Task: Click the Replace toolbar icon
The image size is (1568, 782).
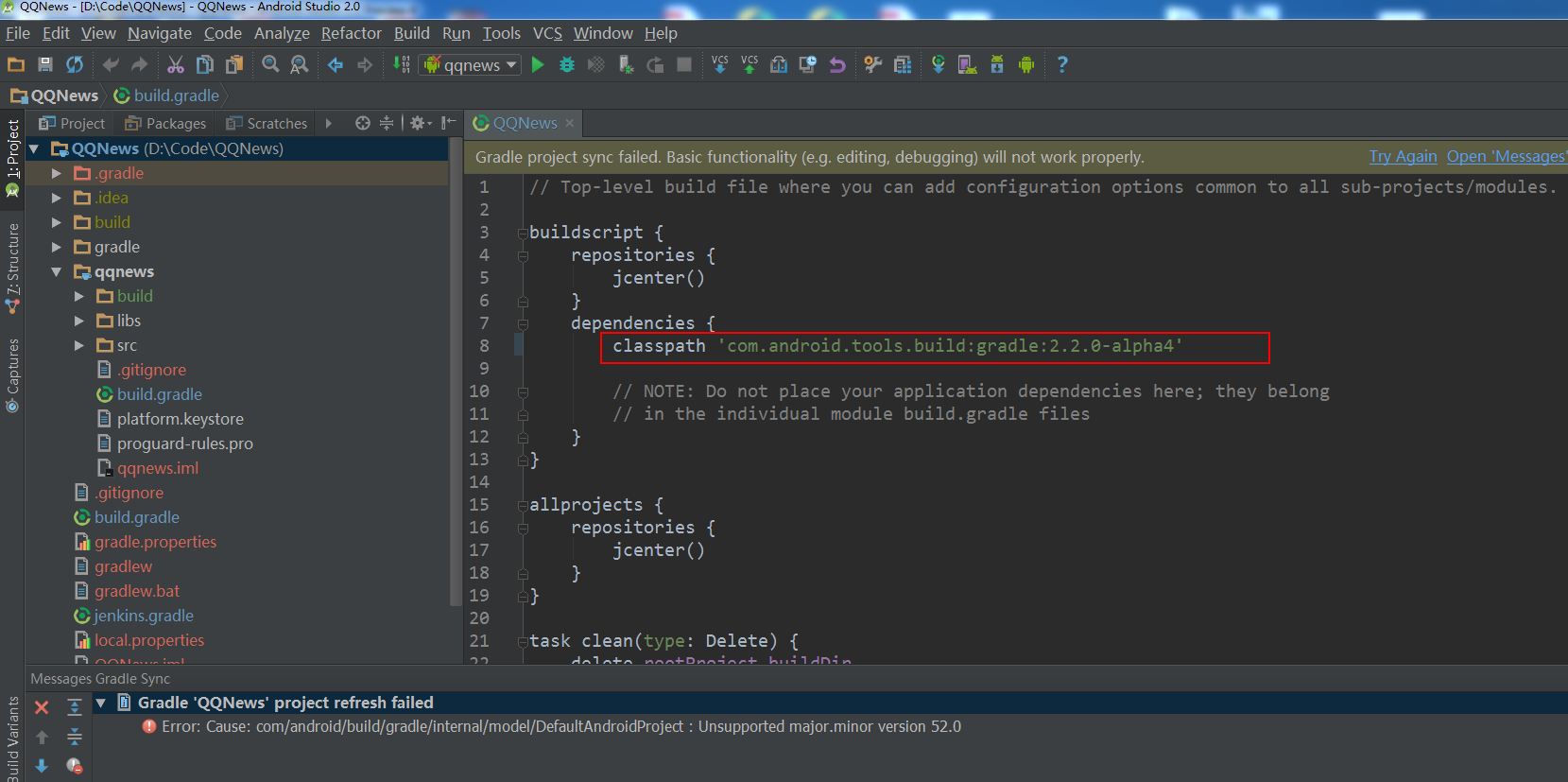Action: (x=300, y=64)
